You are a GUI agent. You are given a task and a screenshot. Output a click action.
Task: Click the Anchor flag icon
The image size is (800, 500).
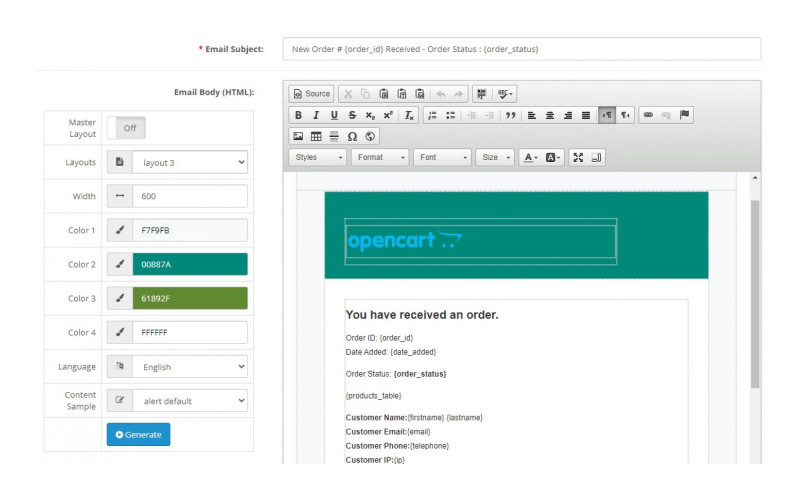click(x=684, y=115)
